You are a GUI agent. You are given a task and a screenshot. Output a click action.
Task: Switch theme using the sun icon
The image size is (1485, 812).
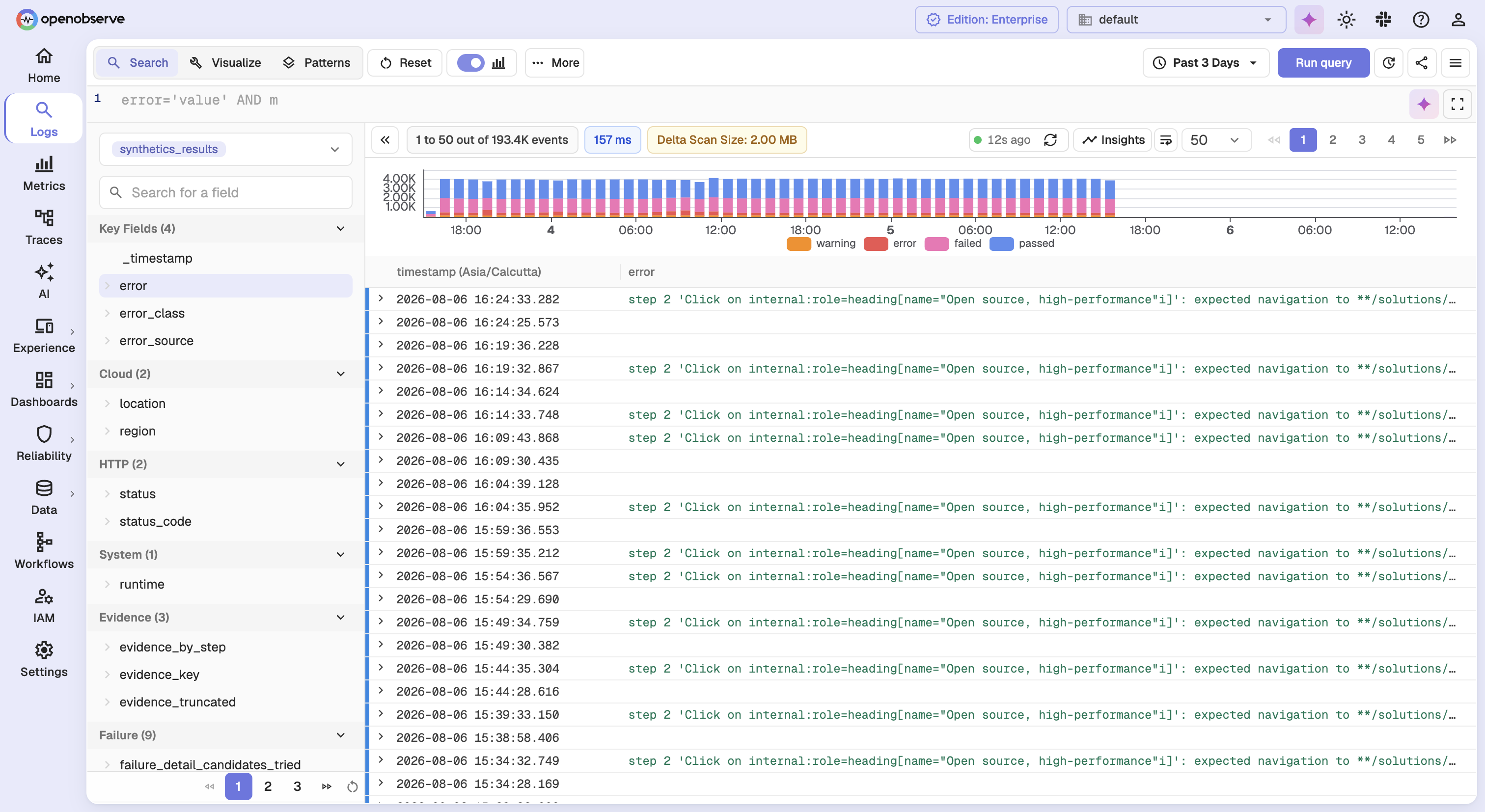click(1346, 20)
